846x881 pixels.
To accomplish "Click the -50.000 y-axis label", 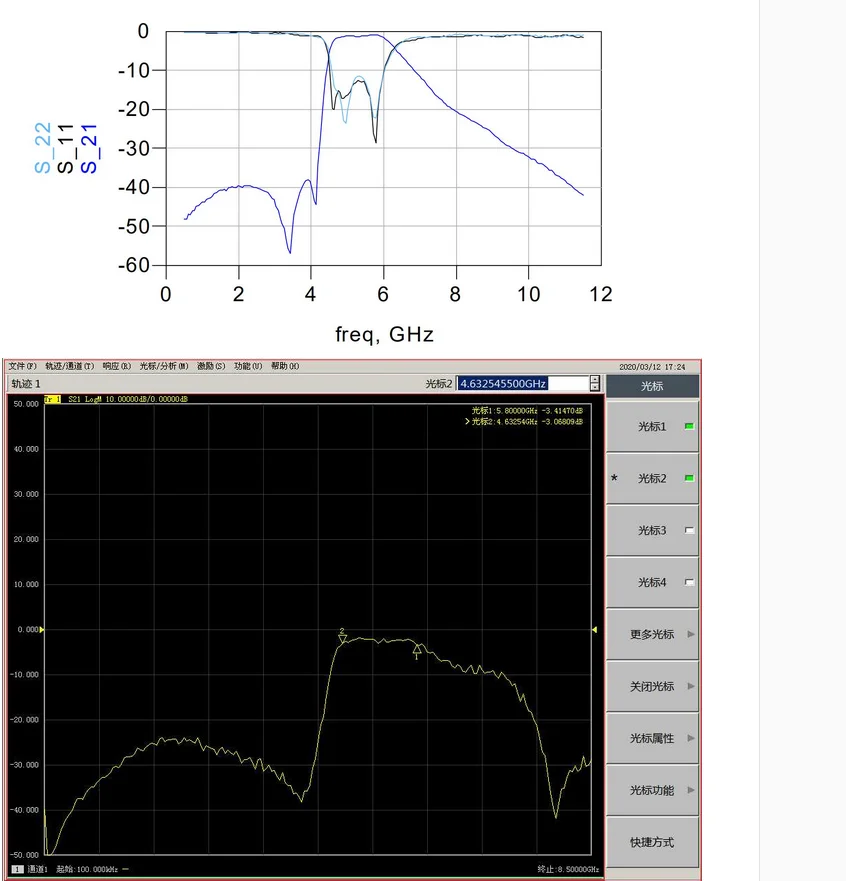I will (x=25, y=855).
